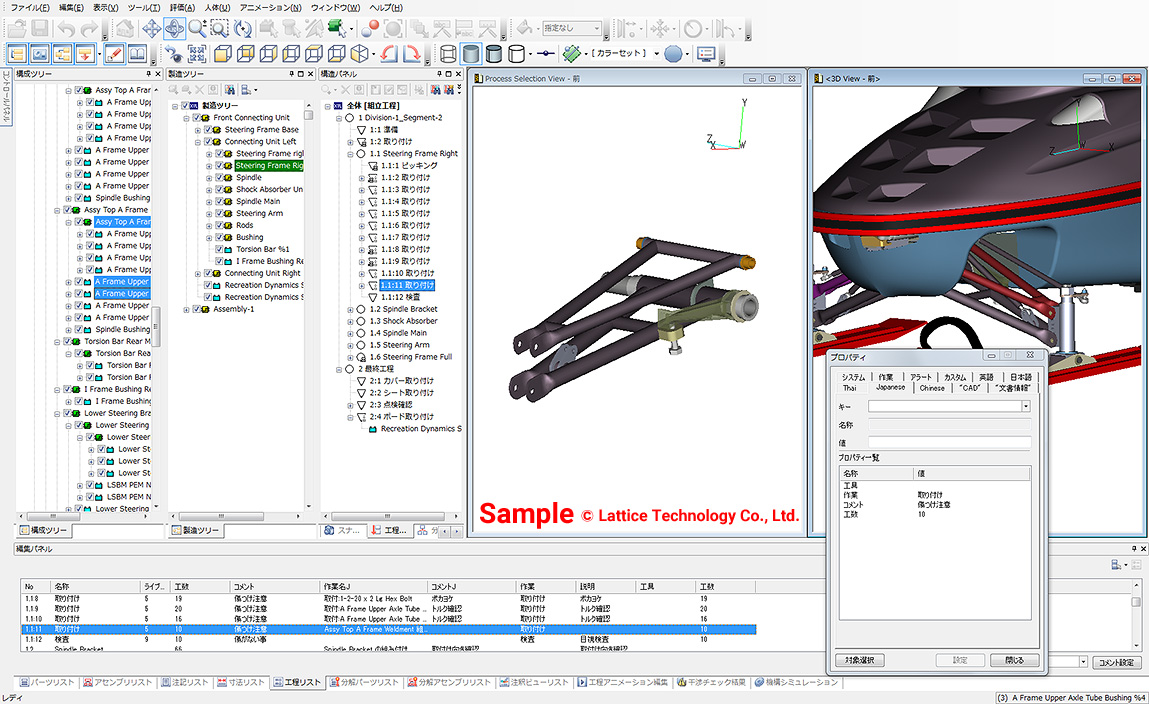Select the rotate view tool

point(174,29)
